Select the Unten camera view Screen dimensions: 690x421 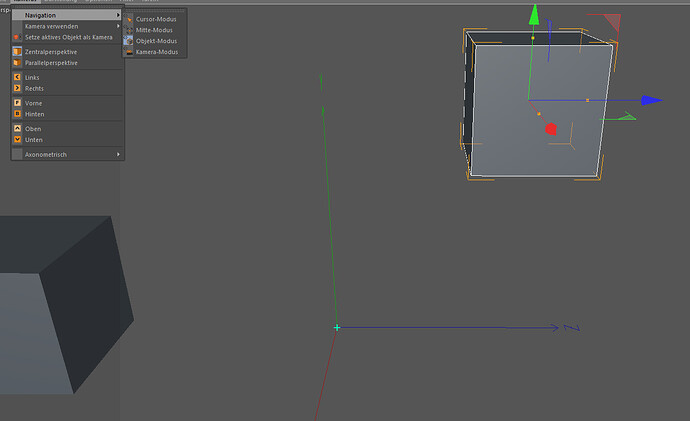66,139
